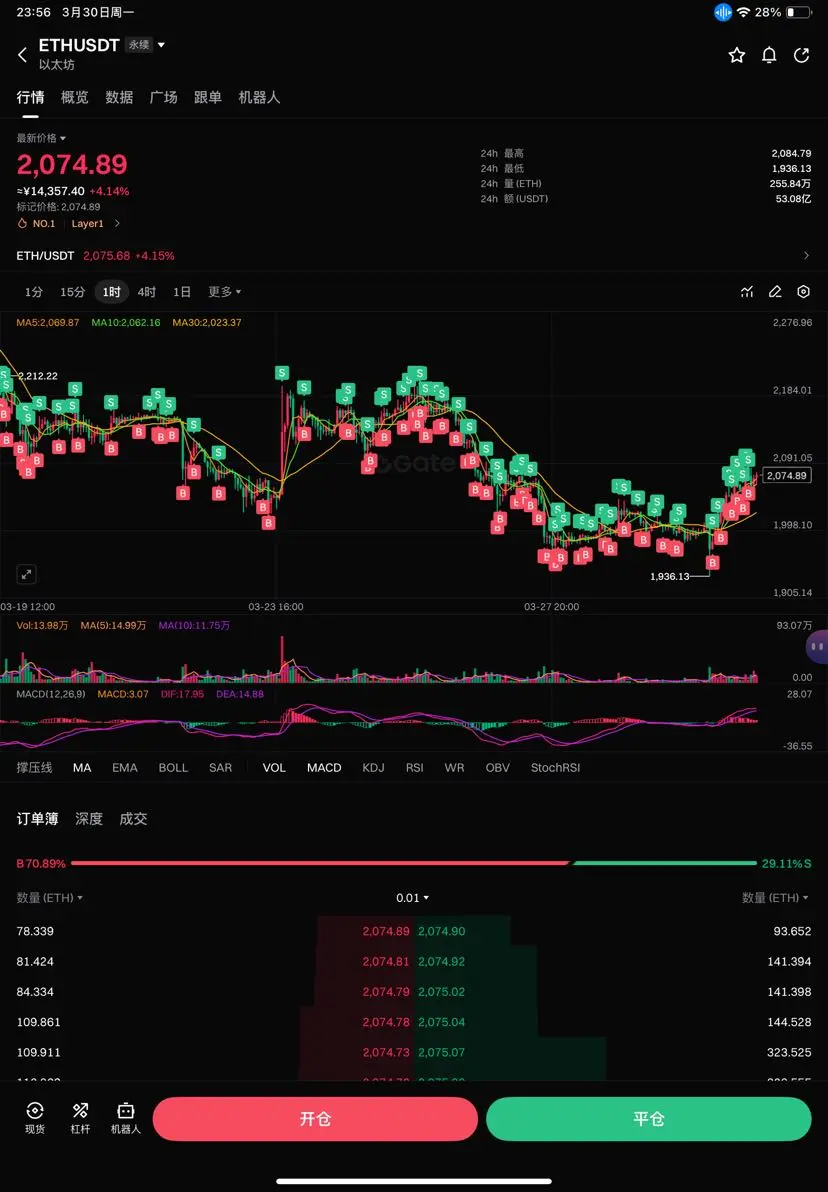
Task: Switch to the 概览 tab
Action: tap(75, 97)
